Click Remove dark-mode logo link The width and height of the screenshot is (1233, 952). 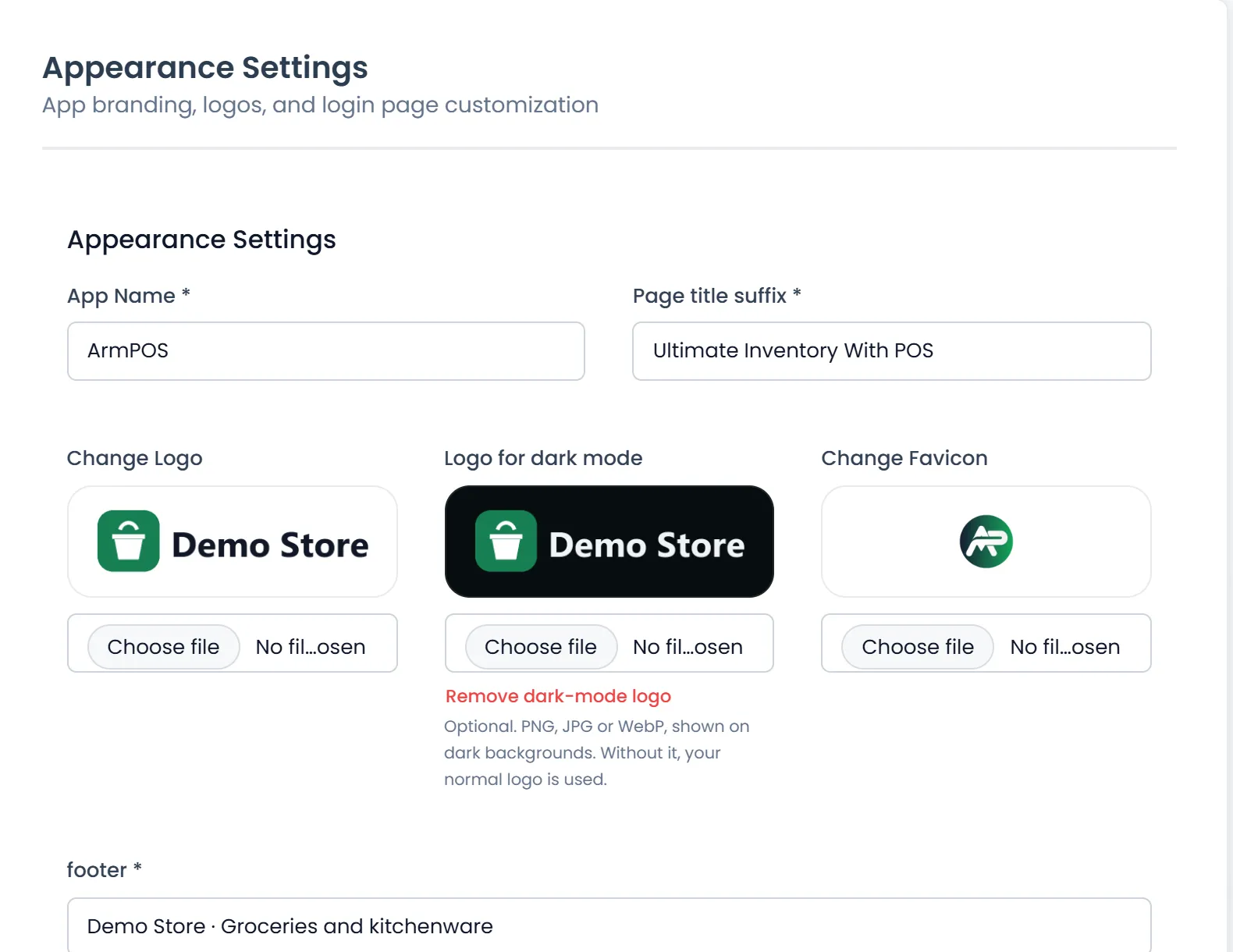pos(558,696)
